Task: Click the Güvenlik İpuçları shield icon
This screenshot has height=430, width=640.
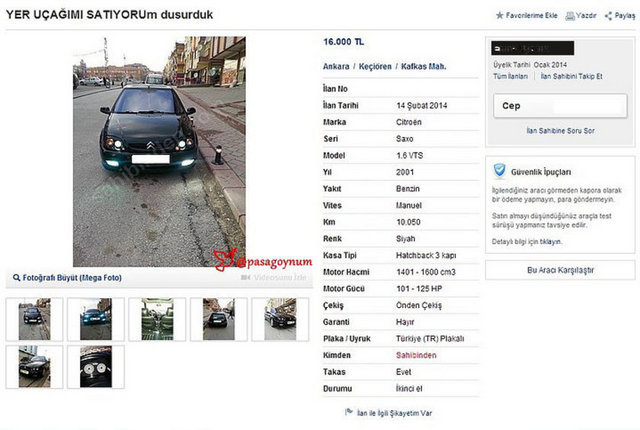Action: coord(500,171)
